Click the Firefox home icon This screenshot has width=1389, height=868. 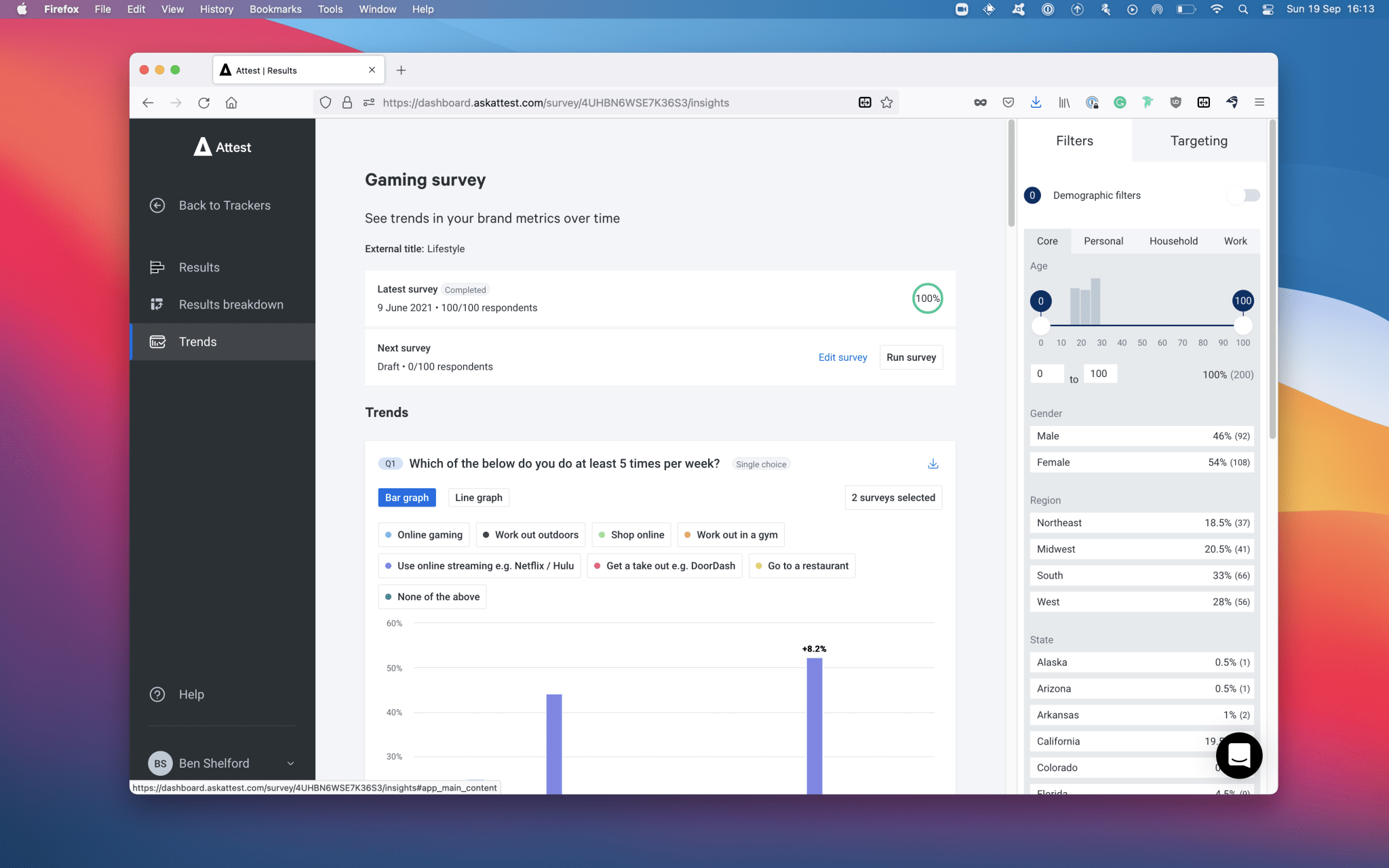(x=231, y=102)
